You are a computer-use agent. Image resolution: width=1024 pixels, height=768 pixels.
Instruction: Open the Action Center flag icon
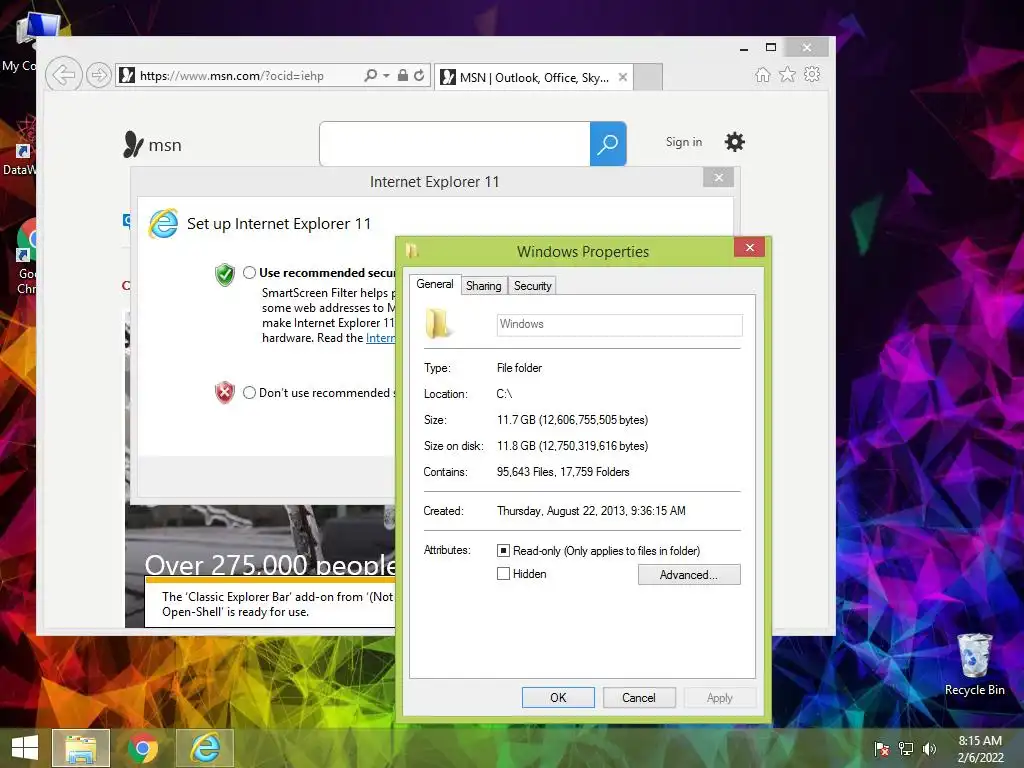coord(881,749)
